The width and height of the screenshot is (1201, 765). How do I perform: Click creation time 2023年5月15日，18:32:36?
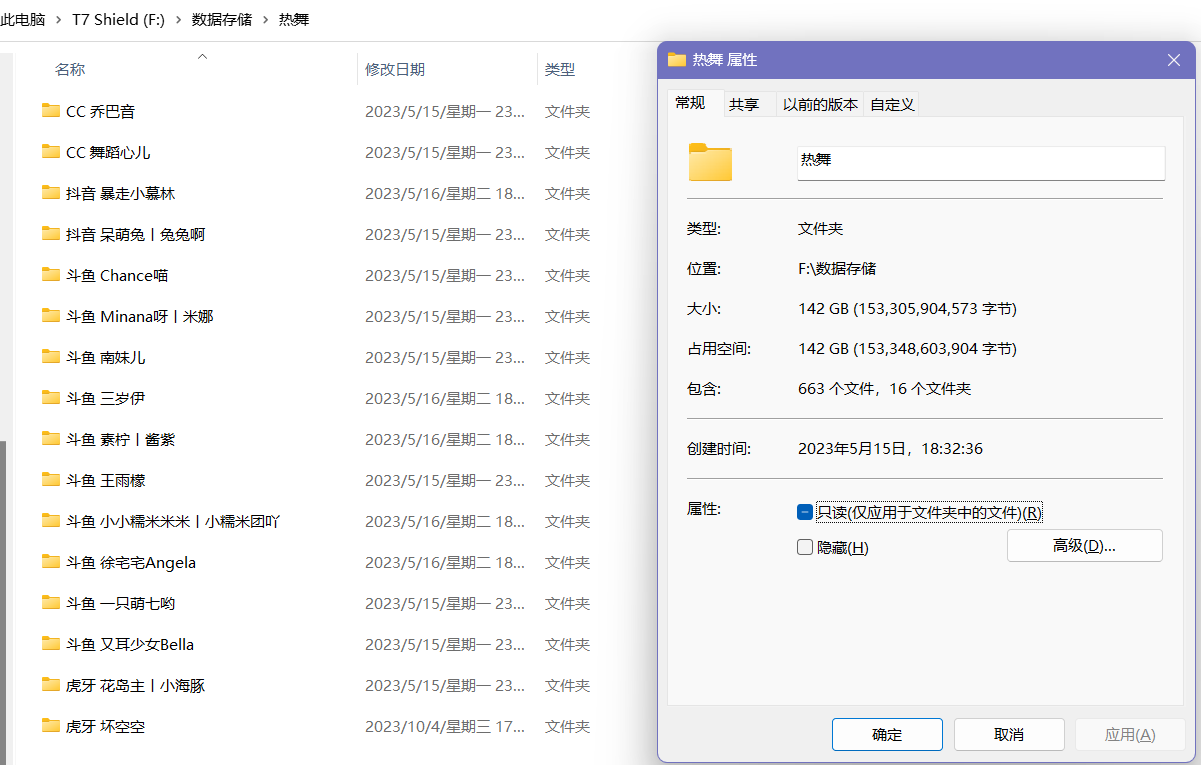point(890,448)
